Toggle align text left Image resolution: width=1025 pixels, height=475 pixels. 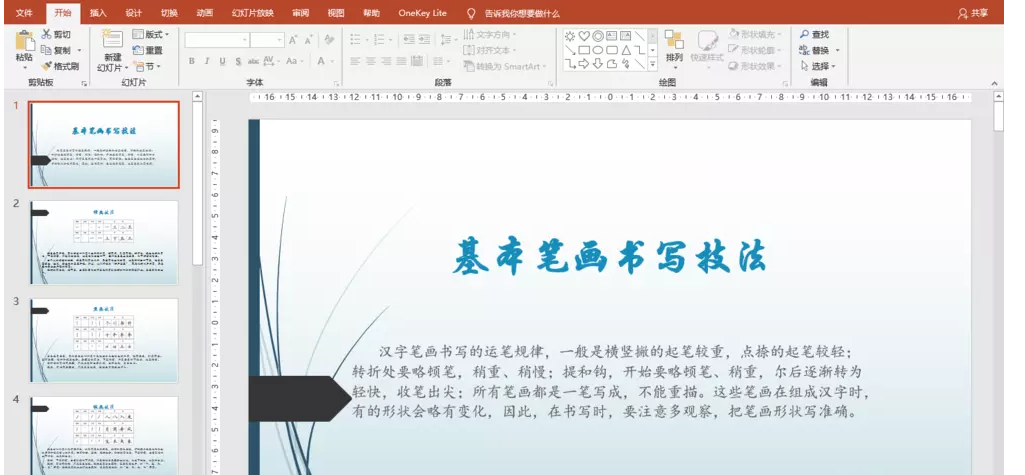point(355,61)
